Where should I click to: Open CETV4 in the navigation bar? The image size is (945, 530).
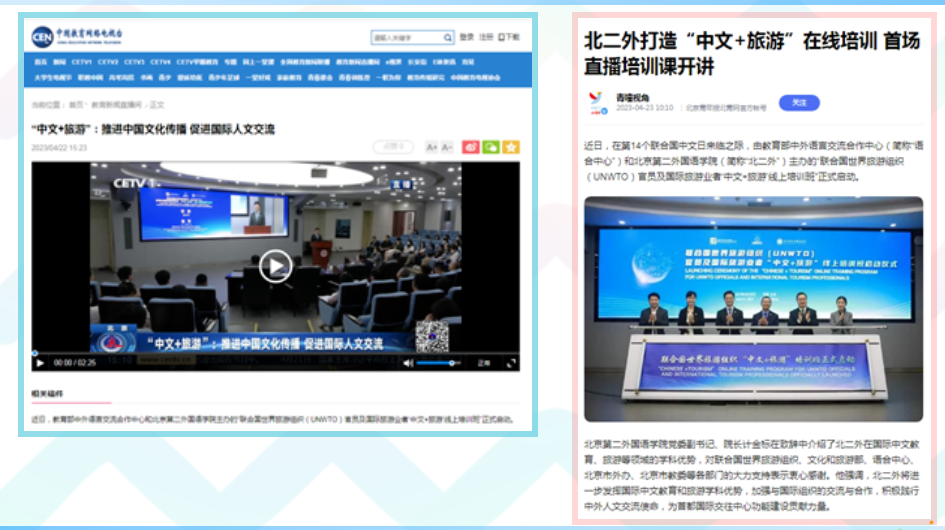[160, 61]
